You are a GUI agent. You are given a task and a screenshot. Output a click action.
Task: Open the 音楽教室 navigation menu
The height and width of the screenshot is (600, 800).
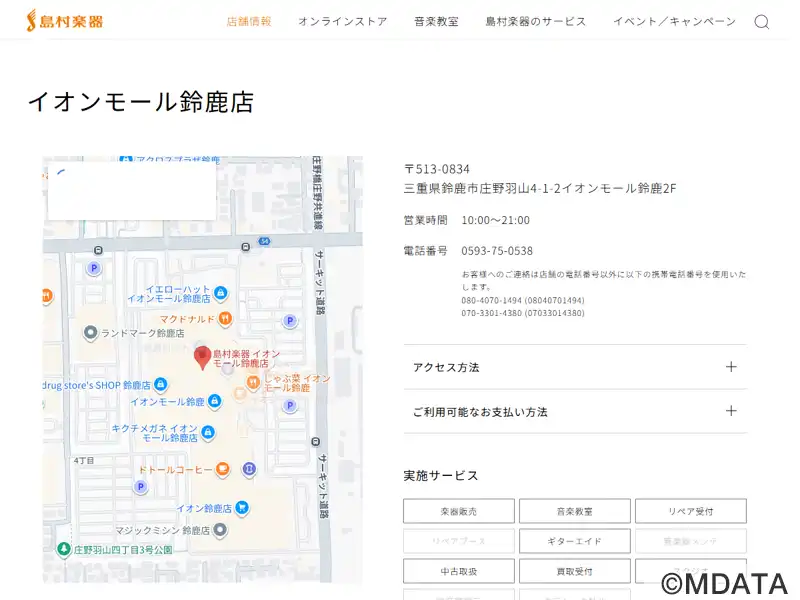click(x=436, y=22)
